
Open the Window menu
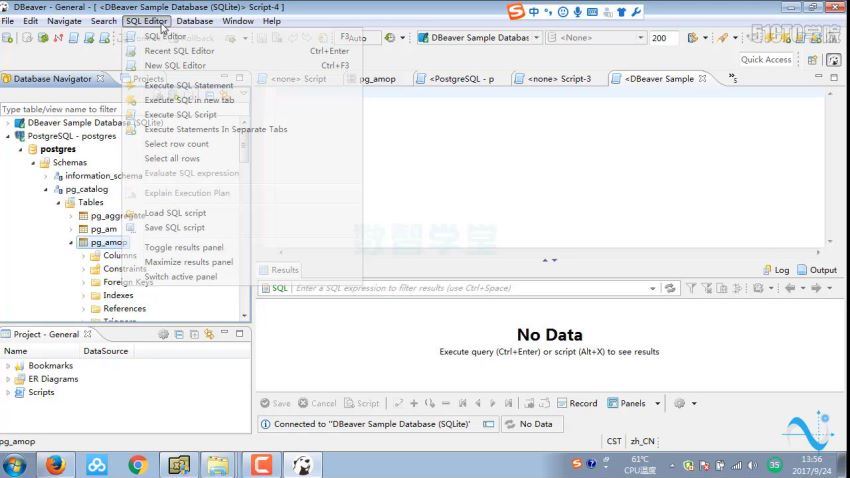pyautogui.click(x=237, y=21)
